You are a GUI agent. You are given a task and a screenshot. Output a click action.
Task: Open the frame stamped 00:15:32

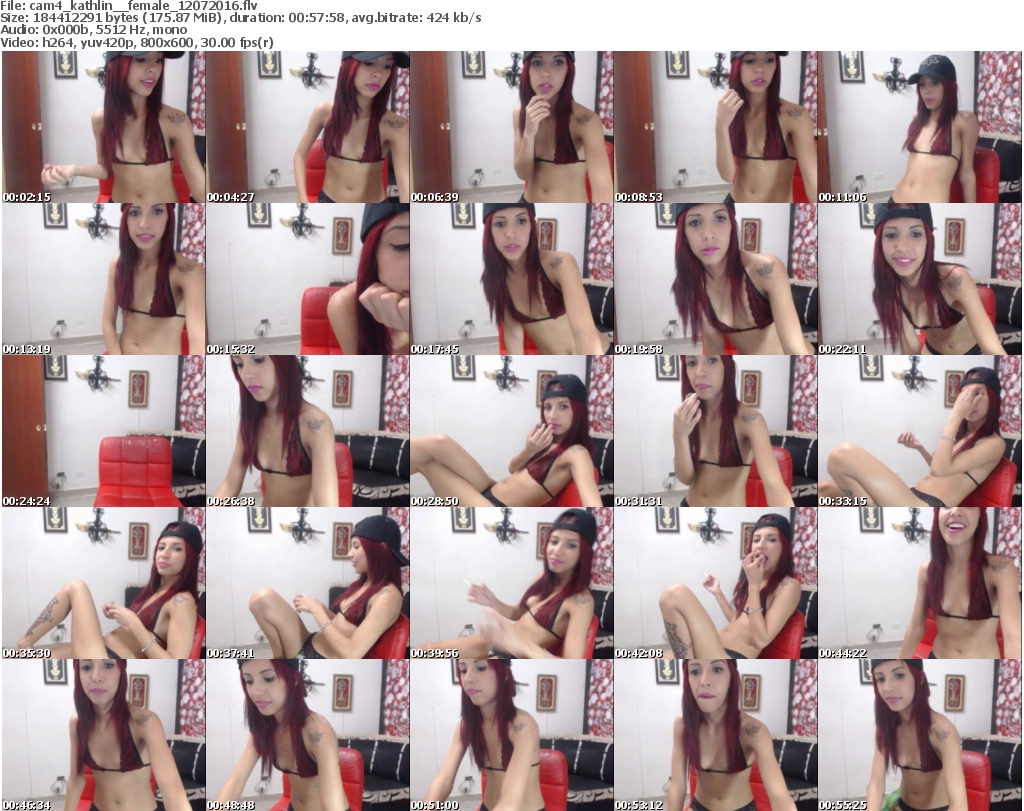[308, 279]
